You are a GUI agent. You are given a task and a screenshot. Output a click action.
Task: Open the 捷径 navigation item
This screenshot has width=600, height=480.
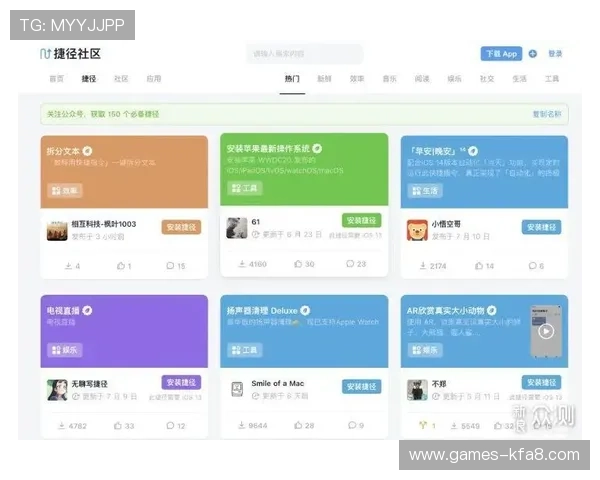click(x=89, y=79)
